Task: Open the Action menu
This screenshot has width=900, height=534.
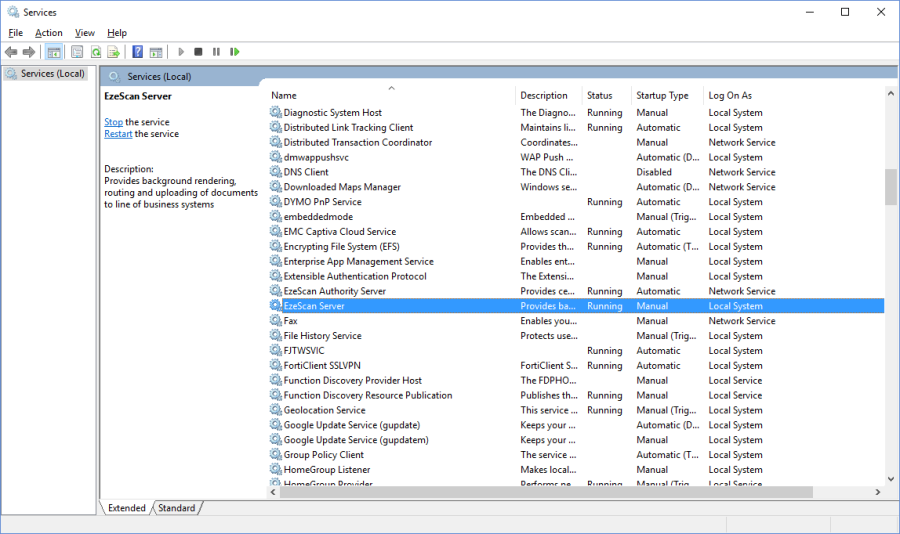Action: 48,33
